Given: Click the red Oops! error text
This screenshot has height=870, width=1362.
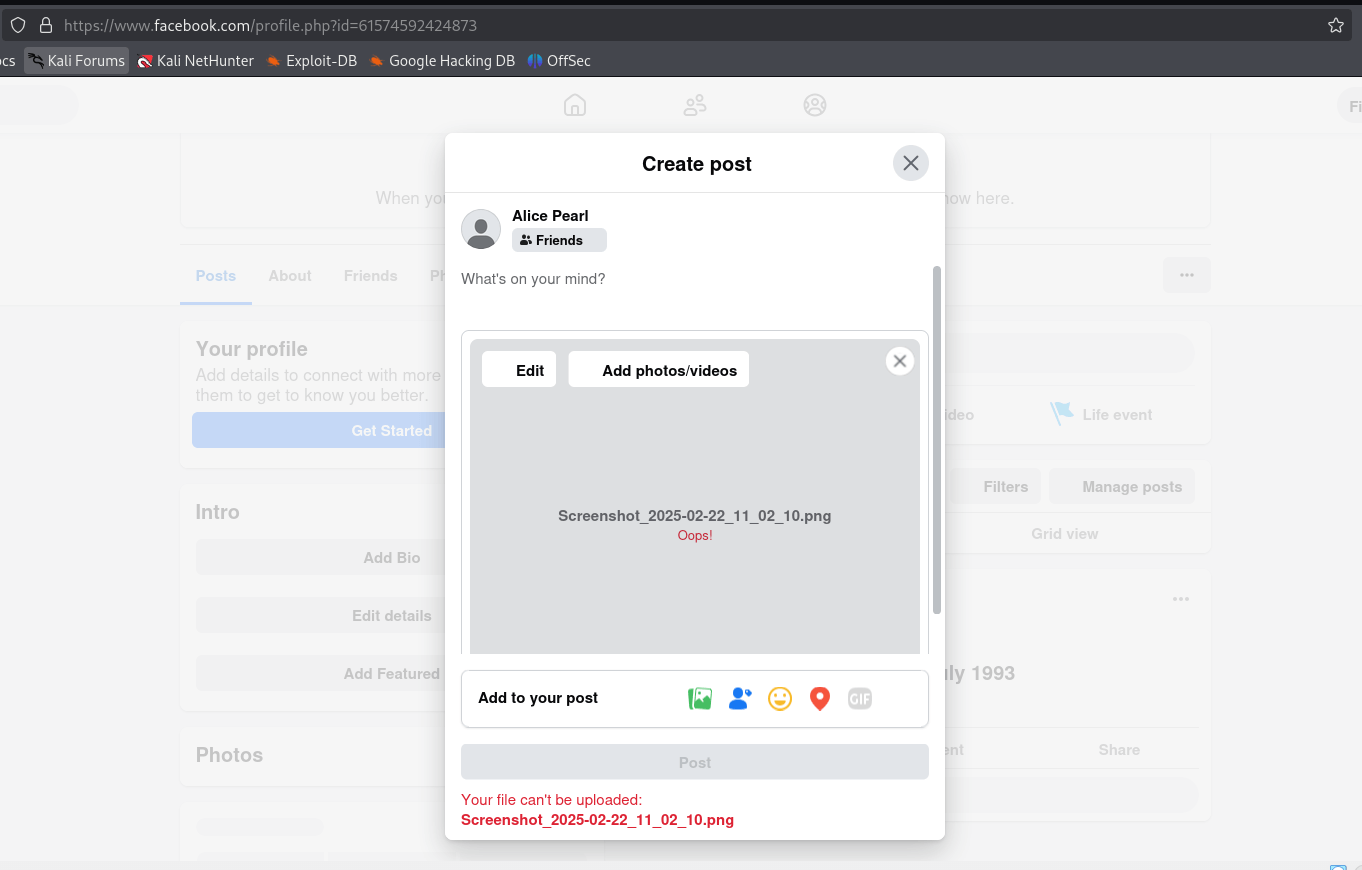Looking at the screenshot, I should tap(695, 536).
